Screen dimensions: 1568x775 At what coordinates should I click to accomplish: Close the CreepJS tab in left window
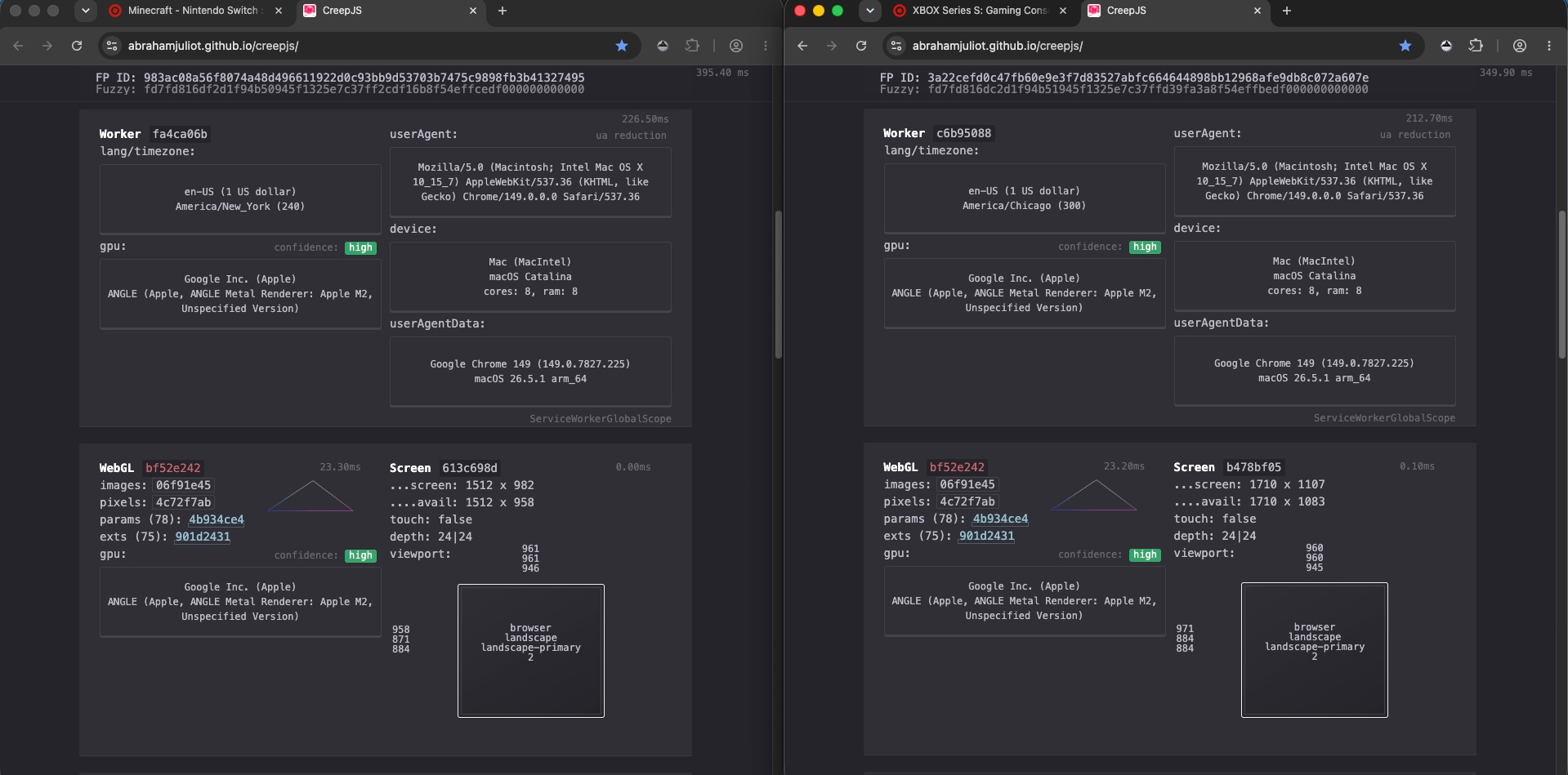point(473,11)
